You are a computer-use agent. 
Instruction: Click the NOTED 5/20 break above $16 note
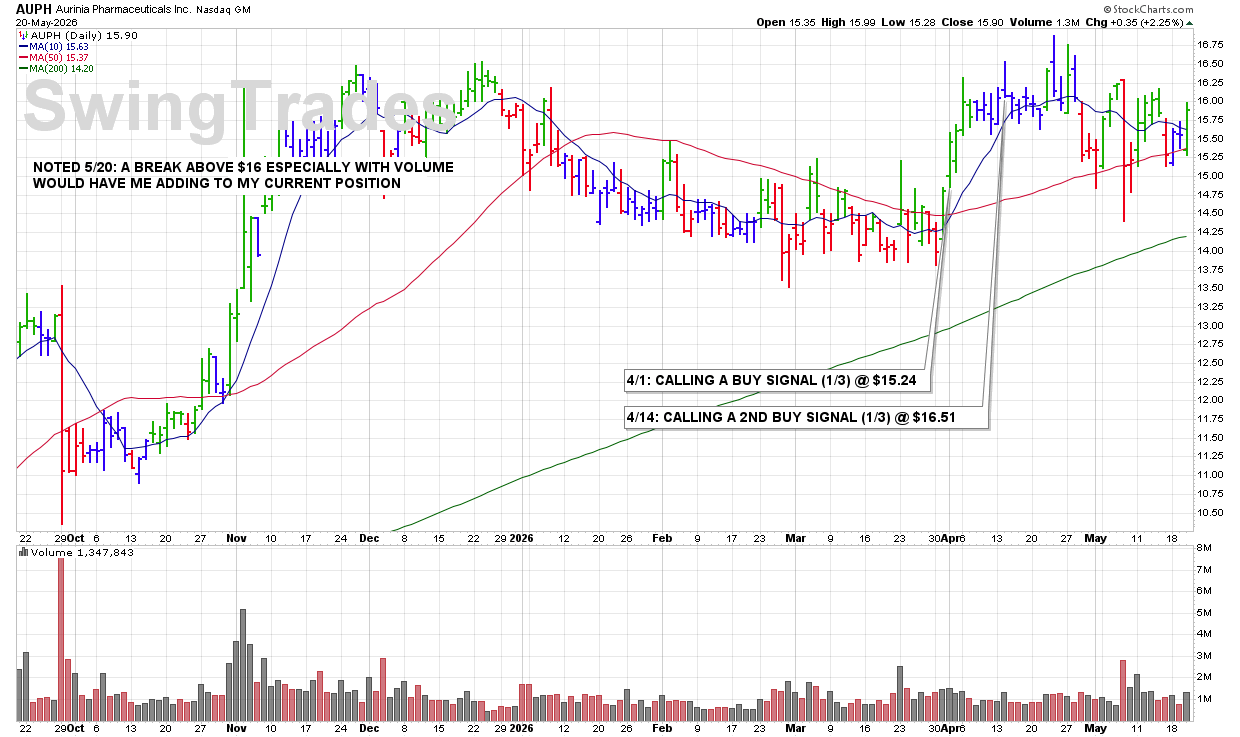pyautogui.click(x=243, y=175)
